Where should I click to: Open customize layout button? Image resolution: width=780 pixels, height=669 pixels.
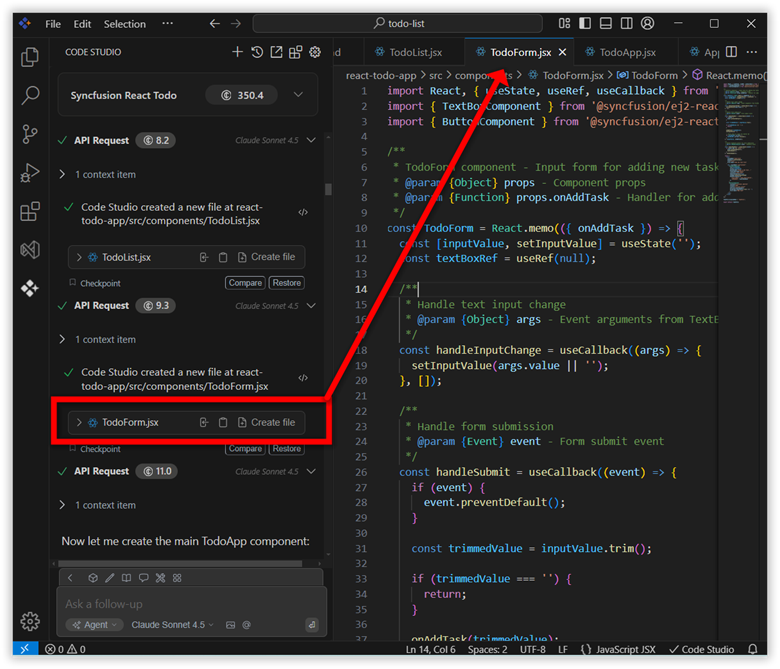(564, 23)
